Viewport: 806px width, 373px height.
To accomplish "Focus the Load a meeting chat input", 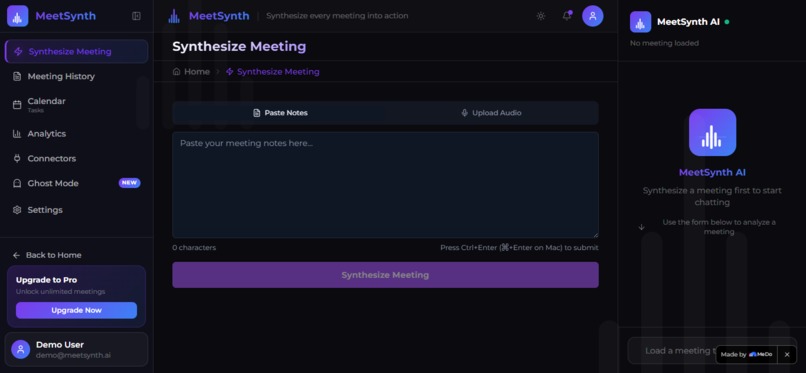I will 712,350.
